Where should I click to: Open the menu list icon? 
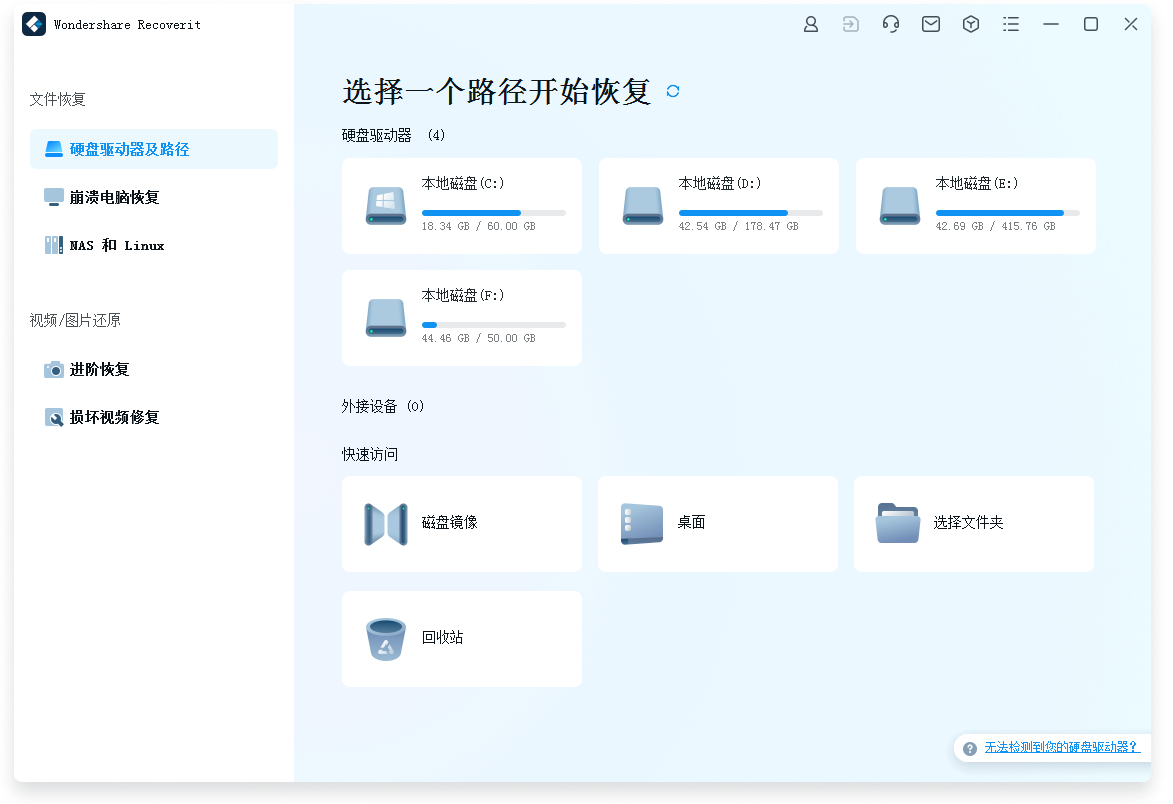[1011, 23]
